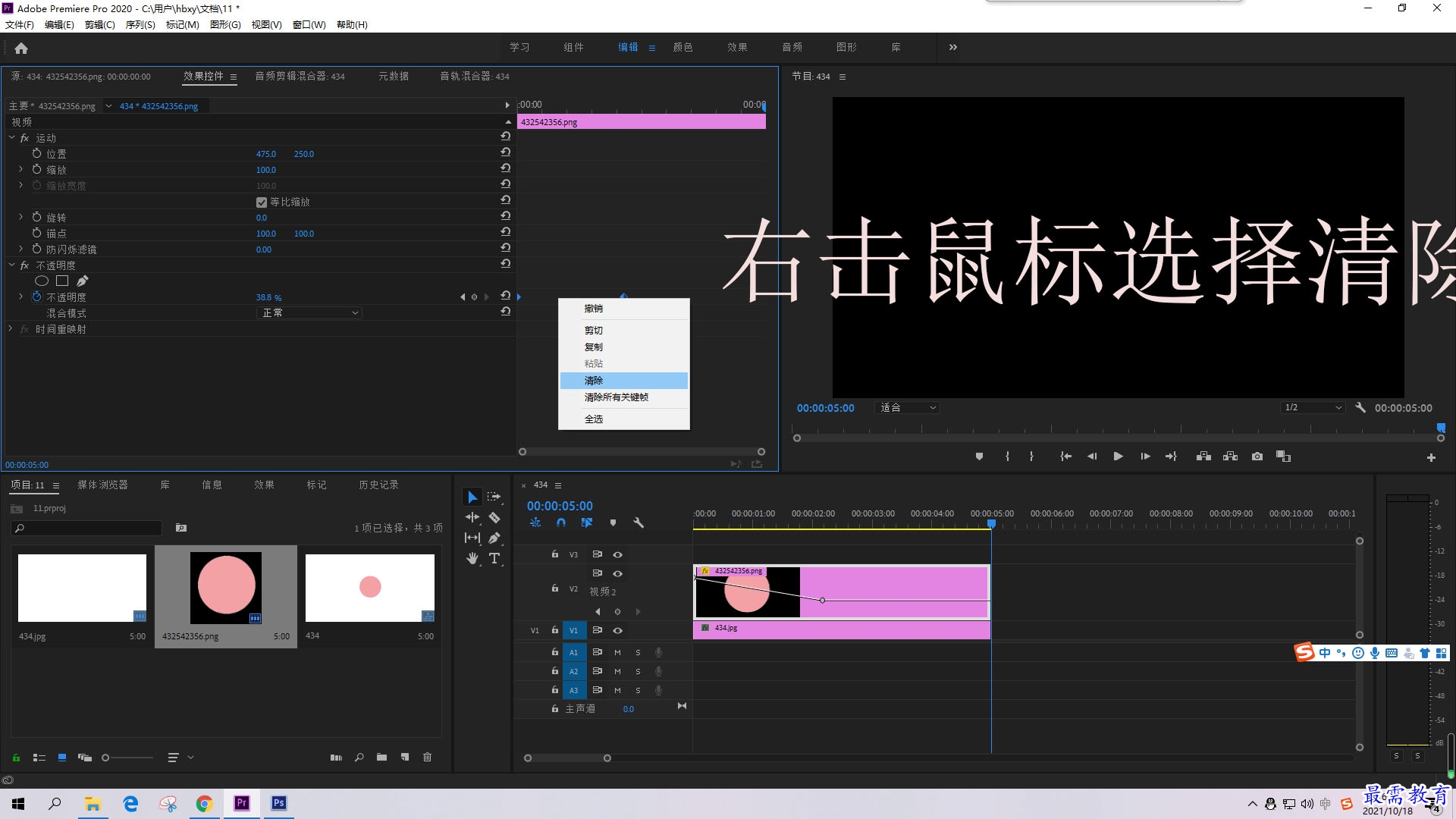Open program monitor settings wrench
The image size is (1456, 819).
click(1360, 407)
